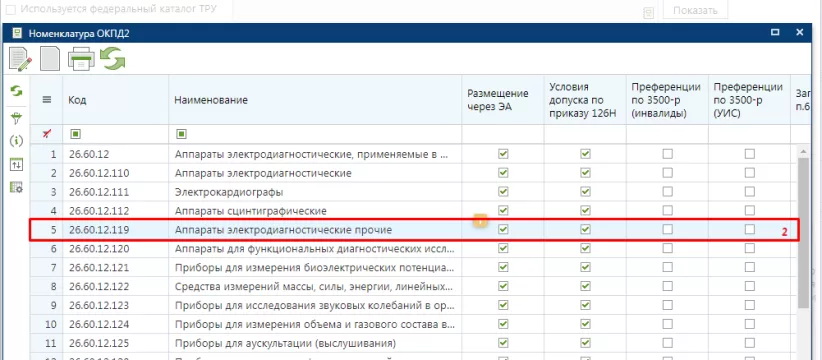Screen dimensions: 822x360
Task: Click the printer toolbar icon
Action: click(81, 59)
